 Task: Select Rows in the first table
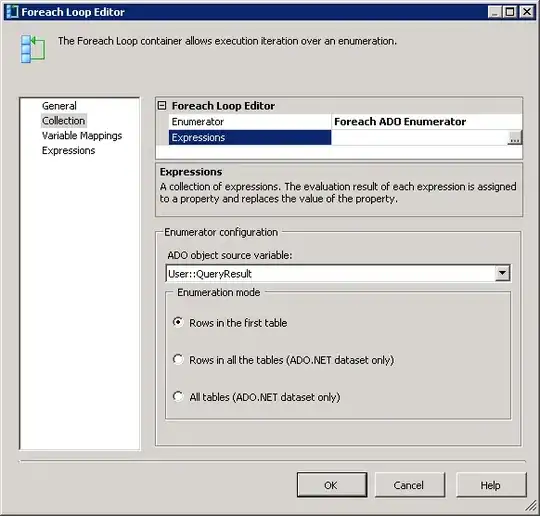178,322
